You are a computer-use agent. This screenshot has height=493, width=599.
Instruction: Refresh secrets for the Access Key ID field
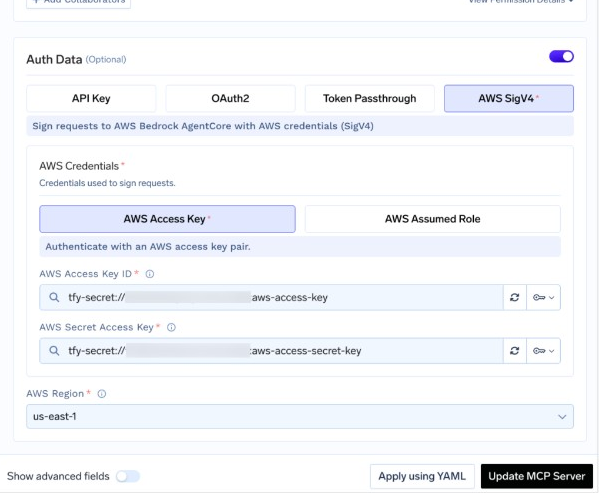(515, 297)
